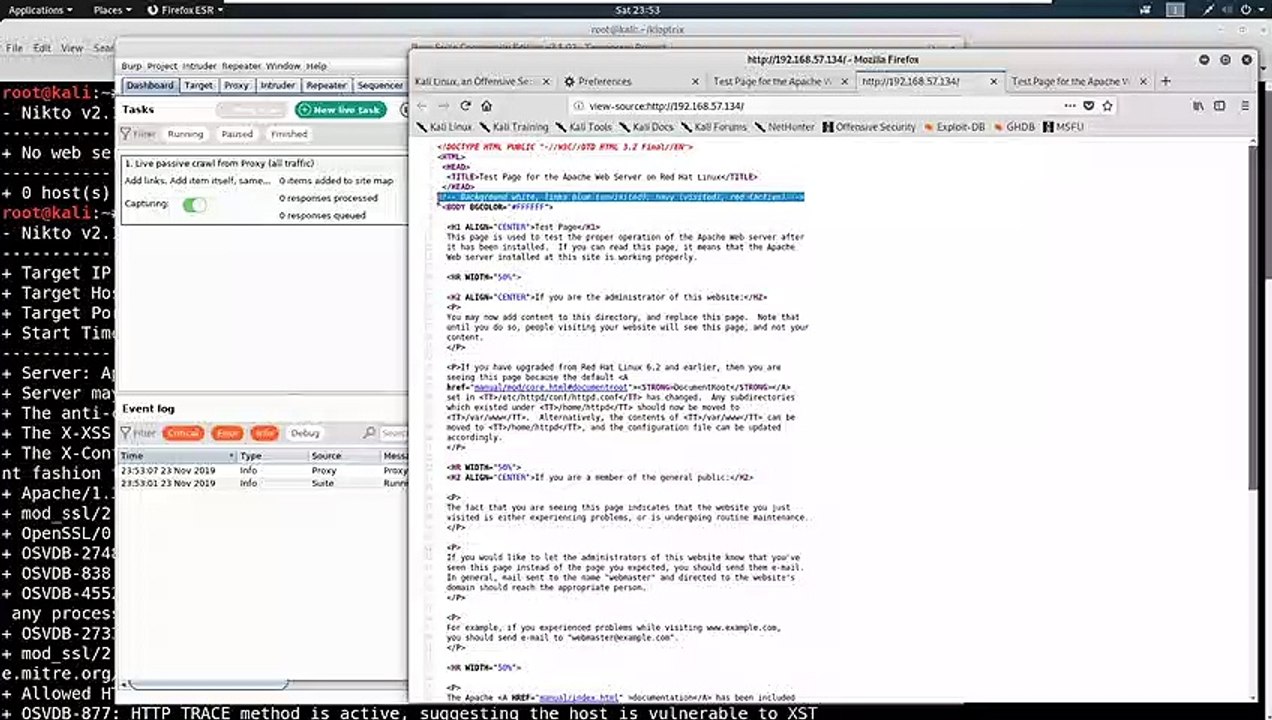
Task: Open the NetHunter bookmark
Action: 785,127
